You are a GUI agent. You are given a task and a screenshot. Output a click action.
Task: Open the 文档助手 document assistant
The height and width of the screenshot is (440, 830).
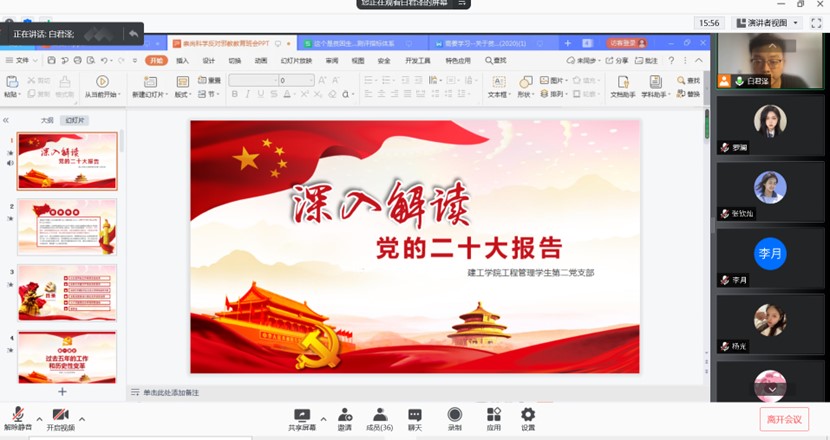coord(623,86)
